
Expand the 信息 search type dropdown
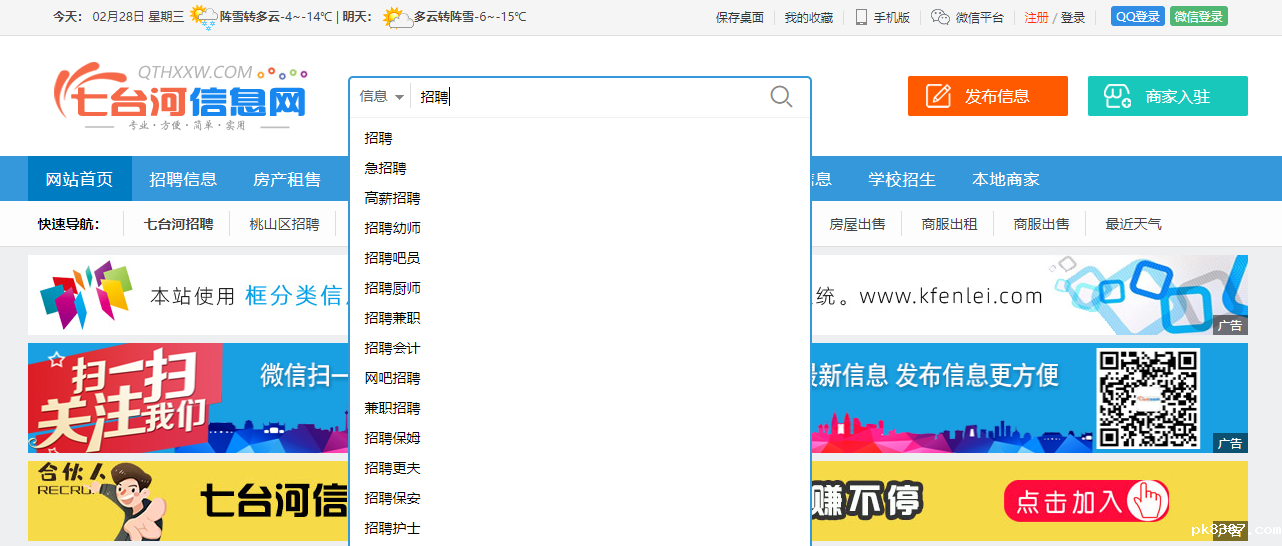click(381, 97)
